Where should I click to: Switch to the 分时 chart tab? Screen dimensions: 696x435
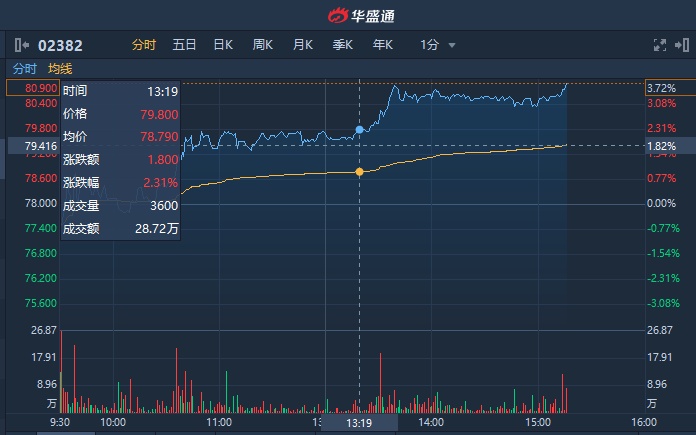point(144,45)
